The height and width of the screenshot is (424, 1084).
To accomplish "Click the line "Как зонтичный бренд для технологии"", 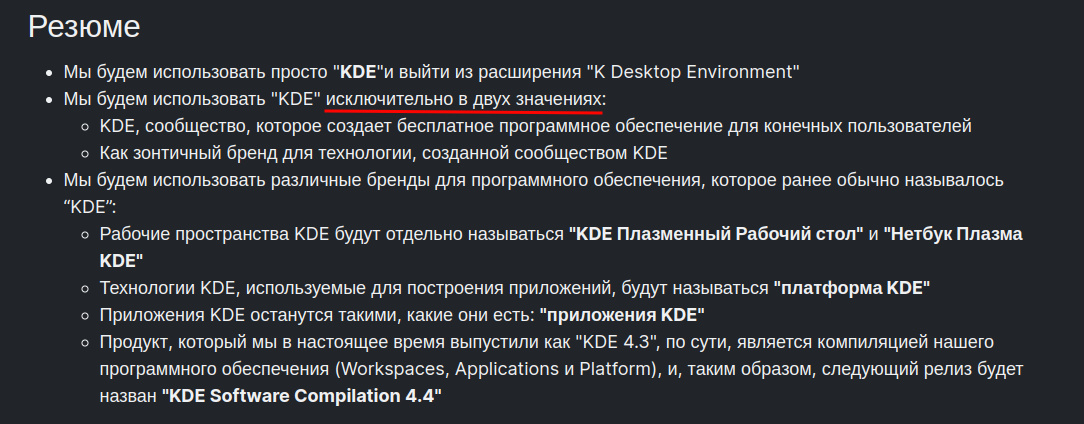I will coord(383,153).
